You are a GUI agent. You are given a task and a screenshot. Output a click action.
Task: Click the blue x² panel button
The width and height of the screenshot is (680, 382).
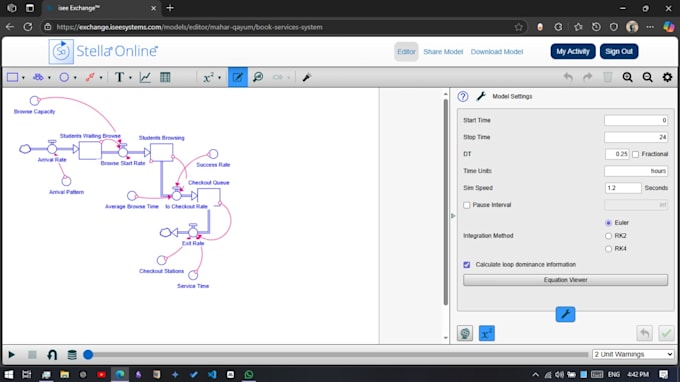(x=487, y=333)
